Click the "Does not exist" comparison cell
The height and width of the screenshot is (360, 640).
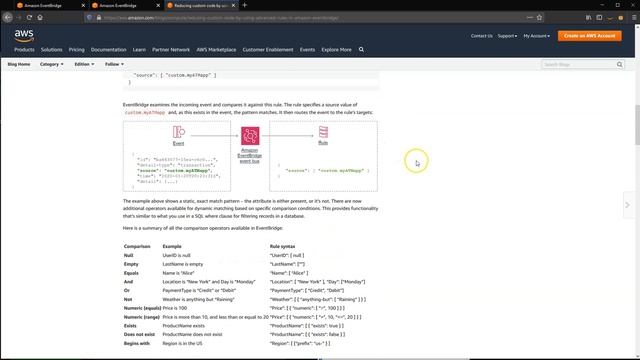click(x=139, y=334)
